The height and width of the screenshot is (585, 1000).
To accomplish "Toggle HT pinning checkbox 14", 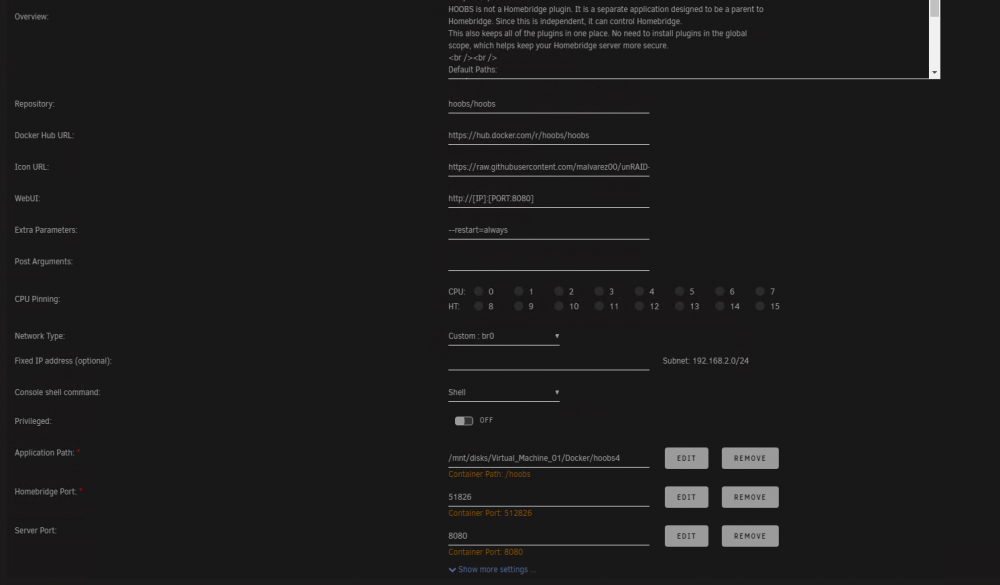I will point(719,306).
